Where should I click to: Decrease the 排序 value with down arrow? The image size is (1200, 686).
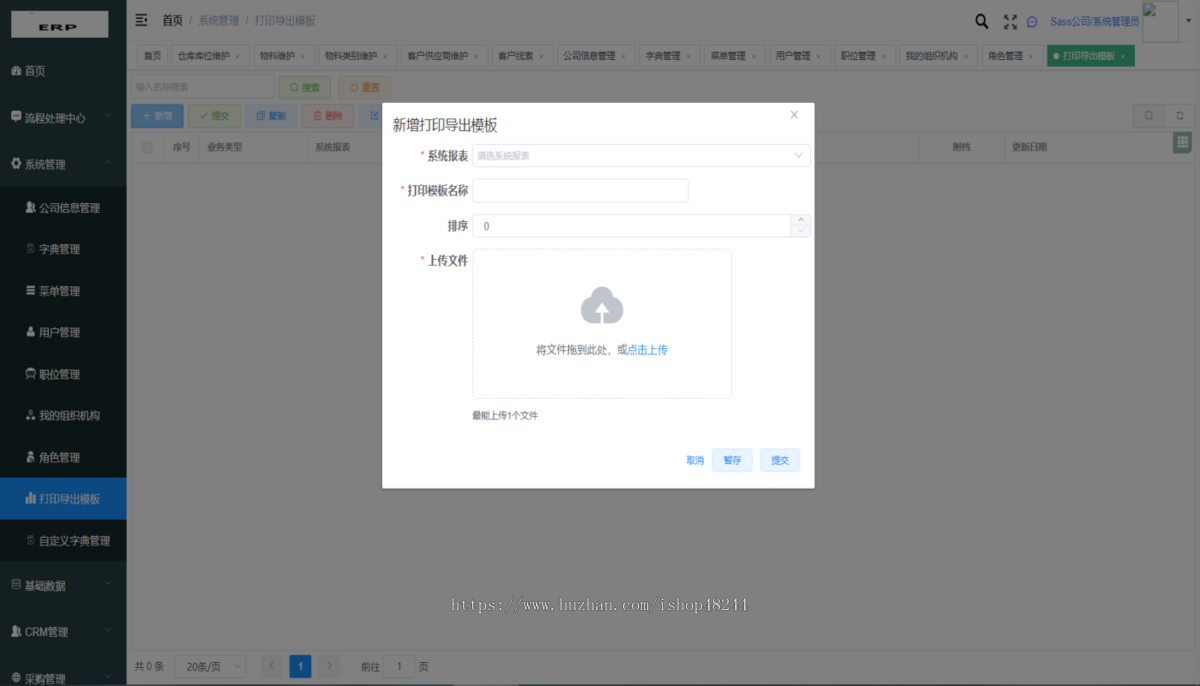tap(799, 231)
